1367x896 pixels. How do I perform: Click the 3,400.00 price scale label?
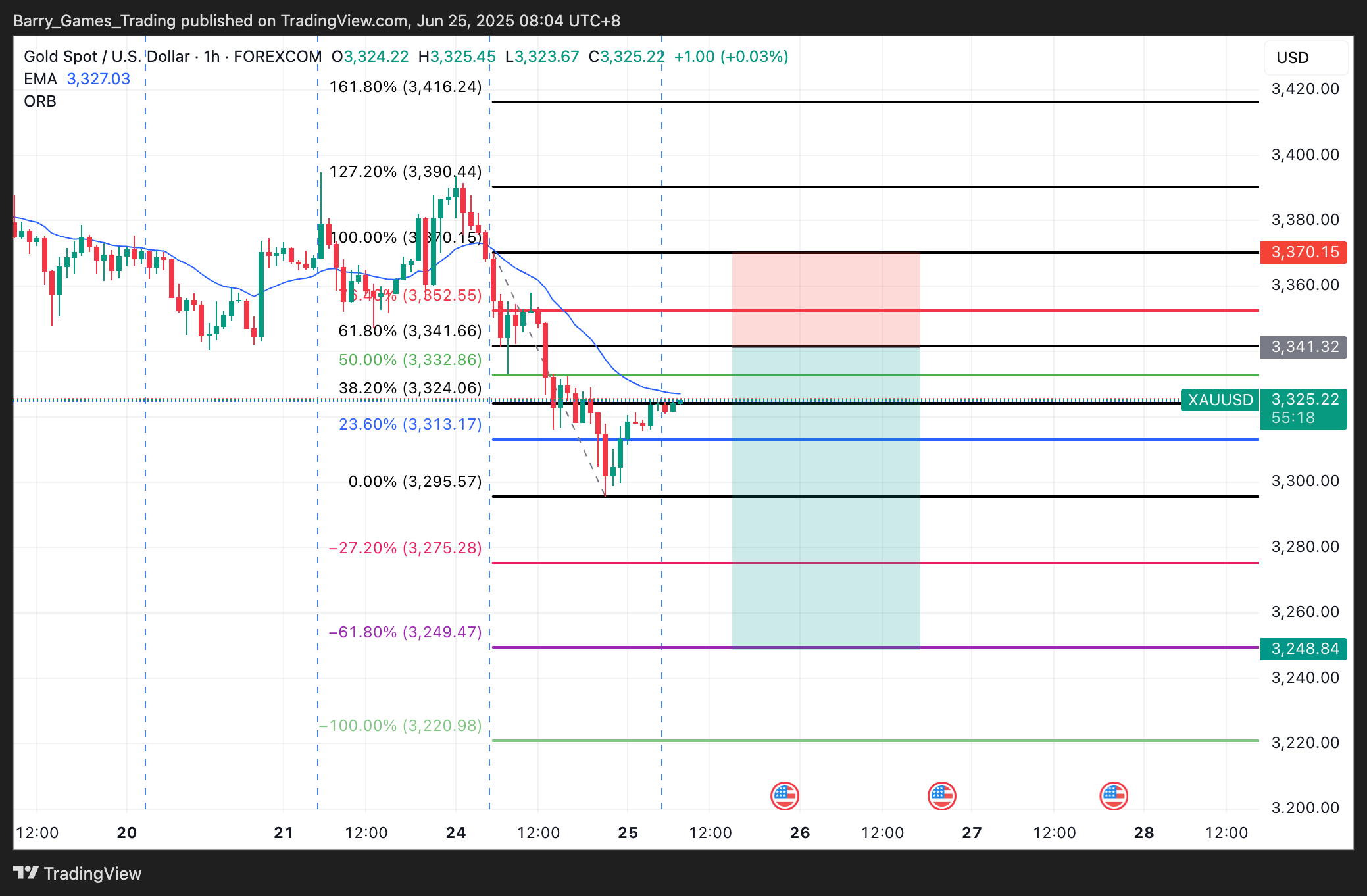1305,155
